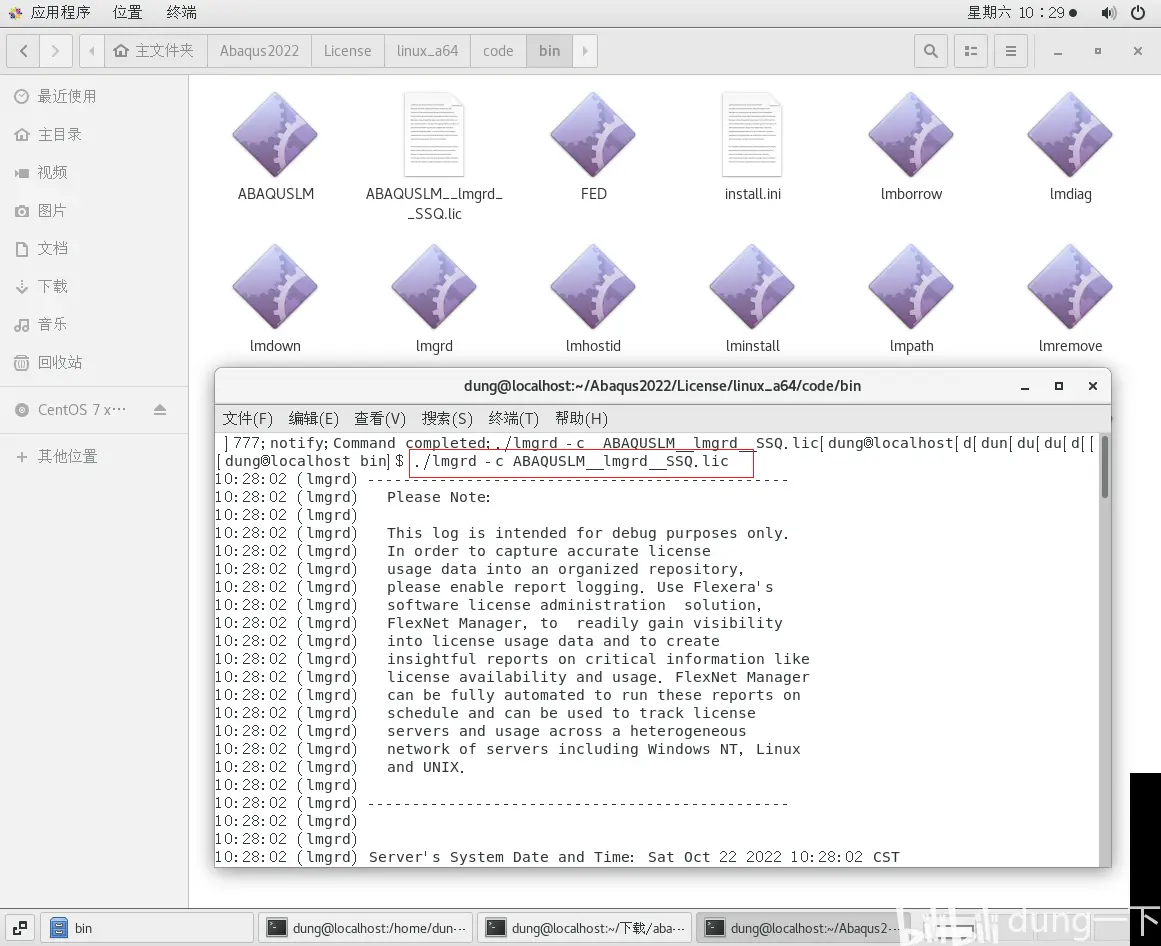
Task: Open terminal 帮助(H) menu
Action: click(x=581, y=419)
